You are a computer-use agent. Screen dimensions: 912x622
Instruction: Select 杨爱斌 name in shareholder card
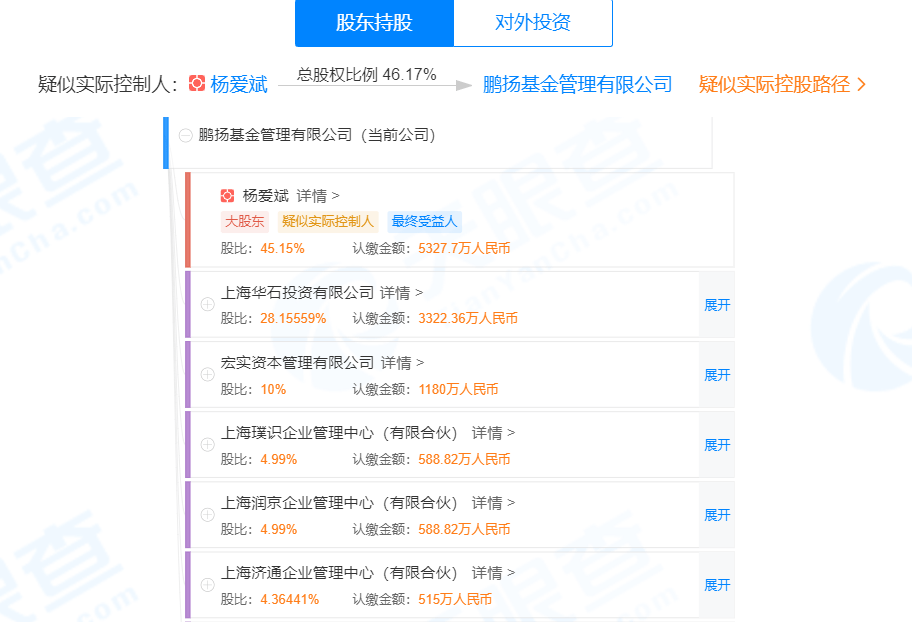265,196
